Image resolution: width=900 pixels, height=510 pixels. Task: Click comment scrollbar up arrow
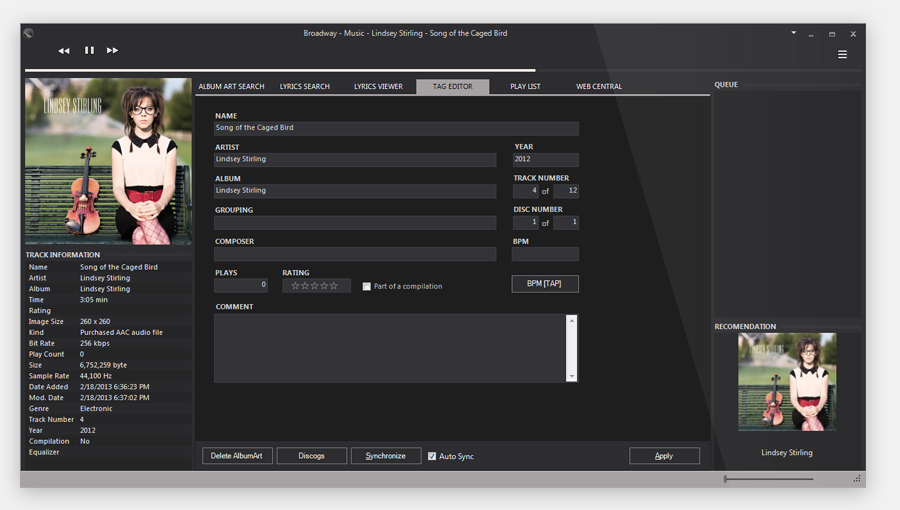point(572,320)
